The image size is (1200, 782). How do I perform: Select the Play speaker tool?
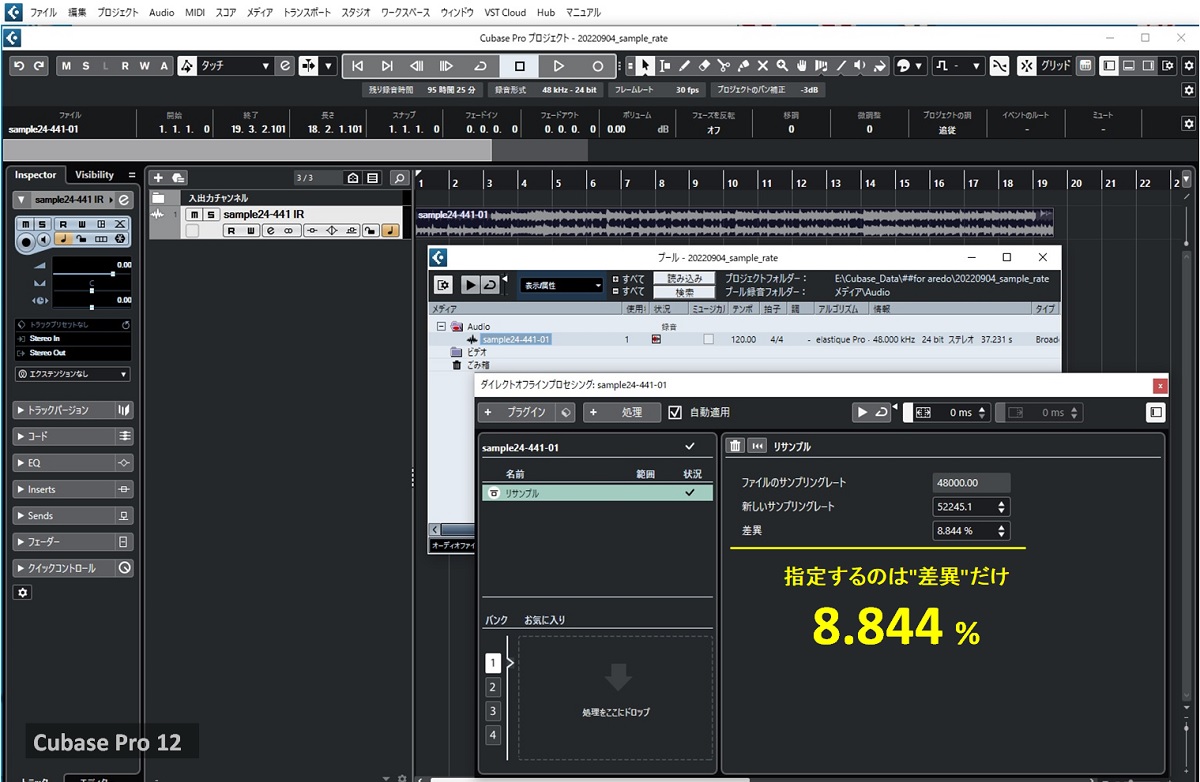tap(861, 66)
